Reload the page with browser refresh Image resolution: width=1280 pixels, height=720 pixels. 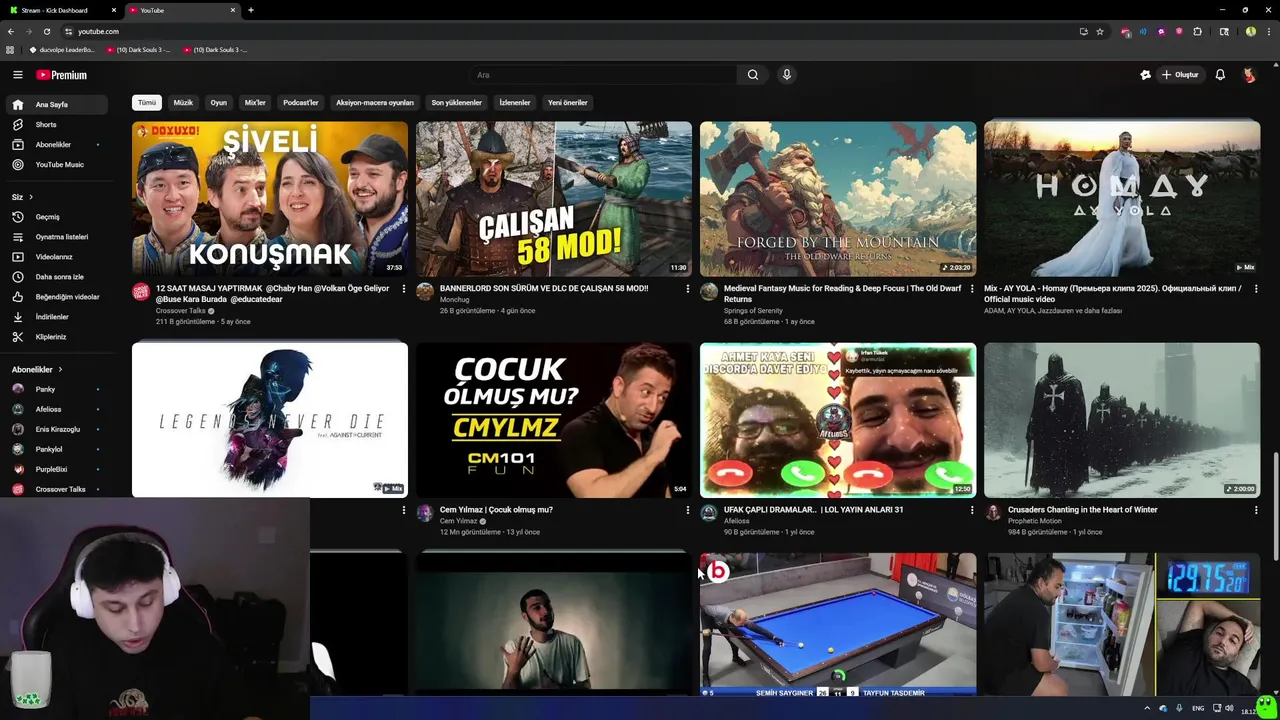[x=46, y=31]
